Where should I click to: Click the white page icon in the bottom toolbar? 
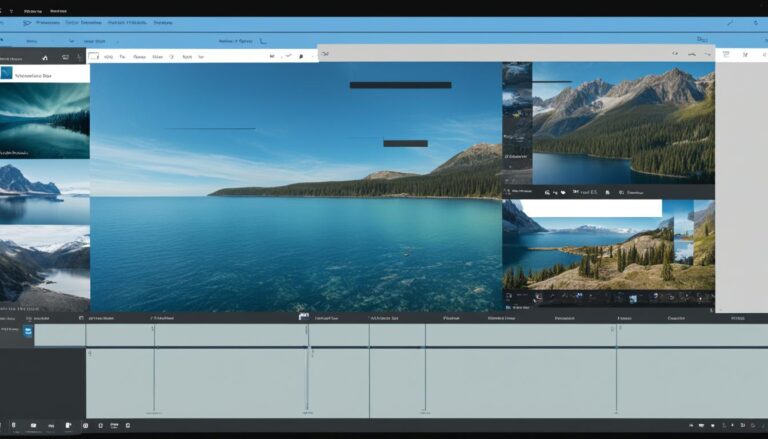coord(68,425)
